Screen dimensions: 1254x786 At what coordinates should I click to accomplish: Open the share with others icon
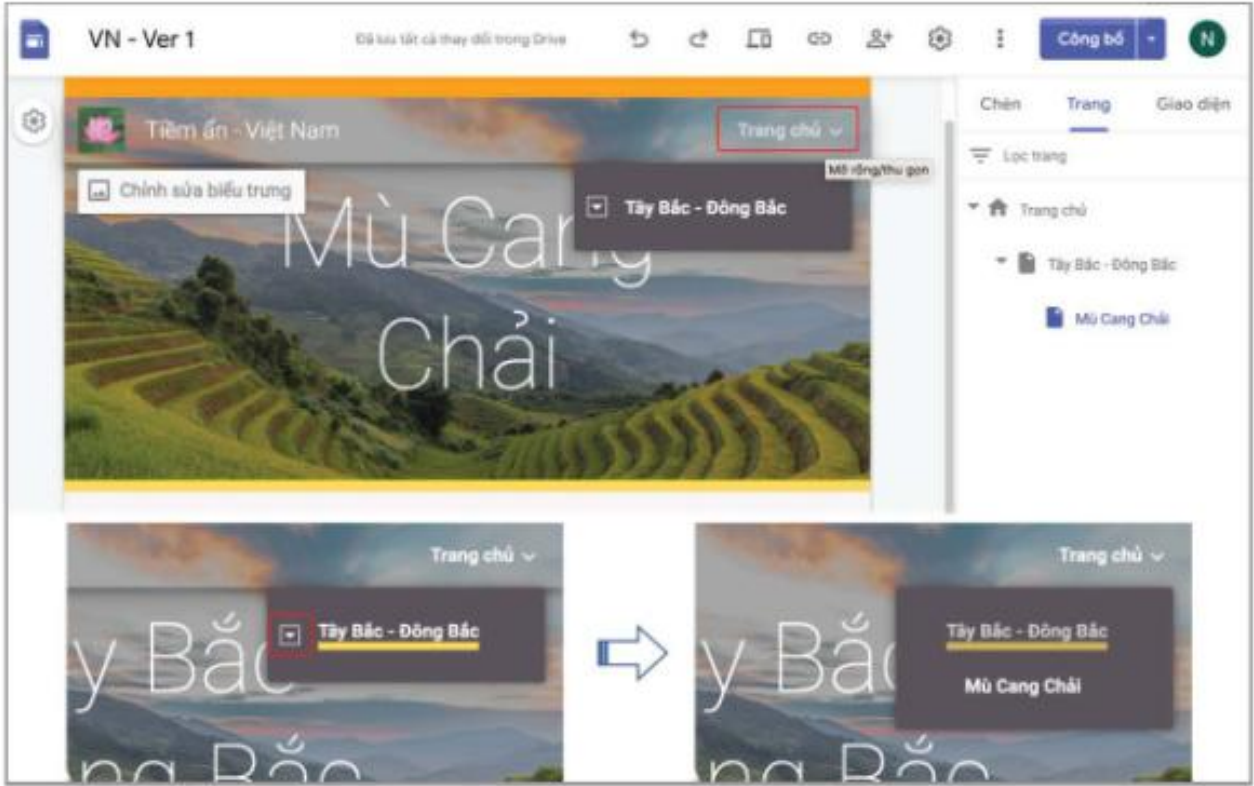pyautogui.click(x=879, y=39)
